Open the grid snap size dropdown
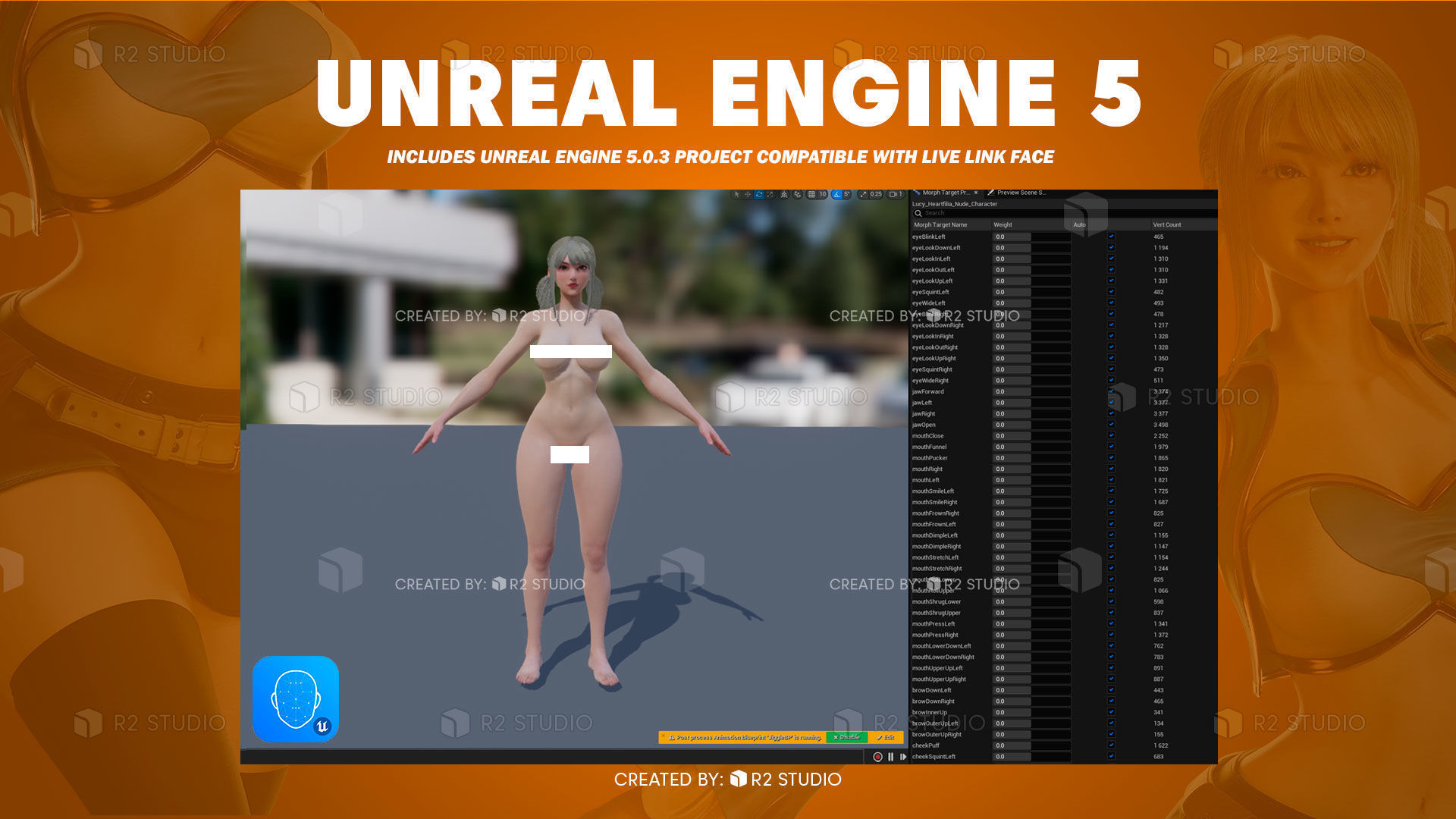Image resolution: width=1456 pixels, height=819 pixels. point(823,194)
